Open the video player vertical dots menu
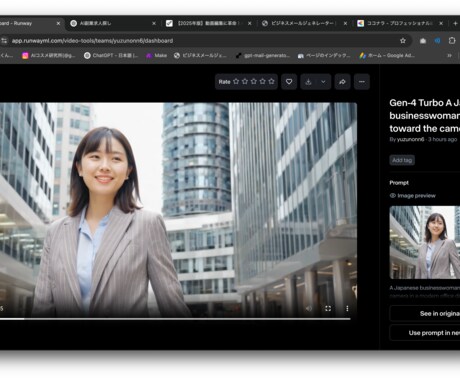The image size is (460, 380). 347,309
